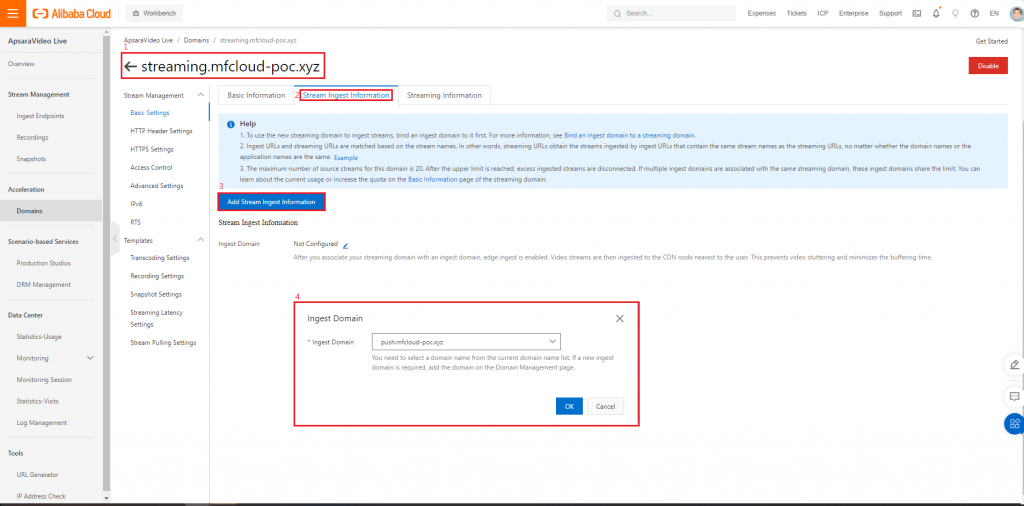Click the red Disable button

click(988, 66)
